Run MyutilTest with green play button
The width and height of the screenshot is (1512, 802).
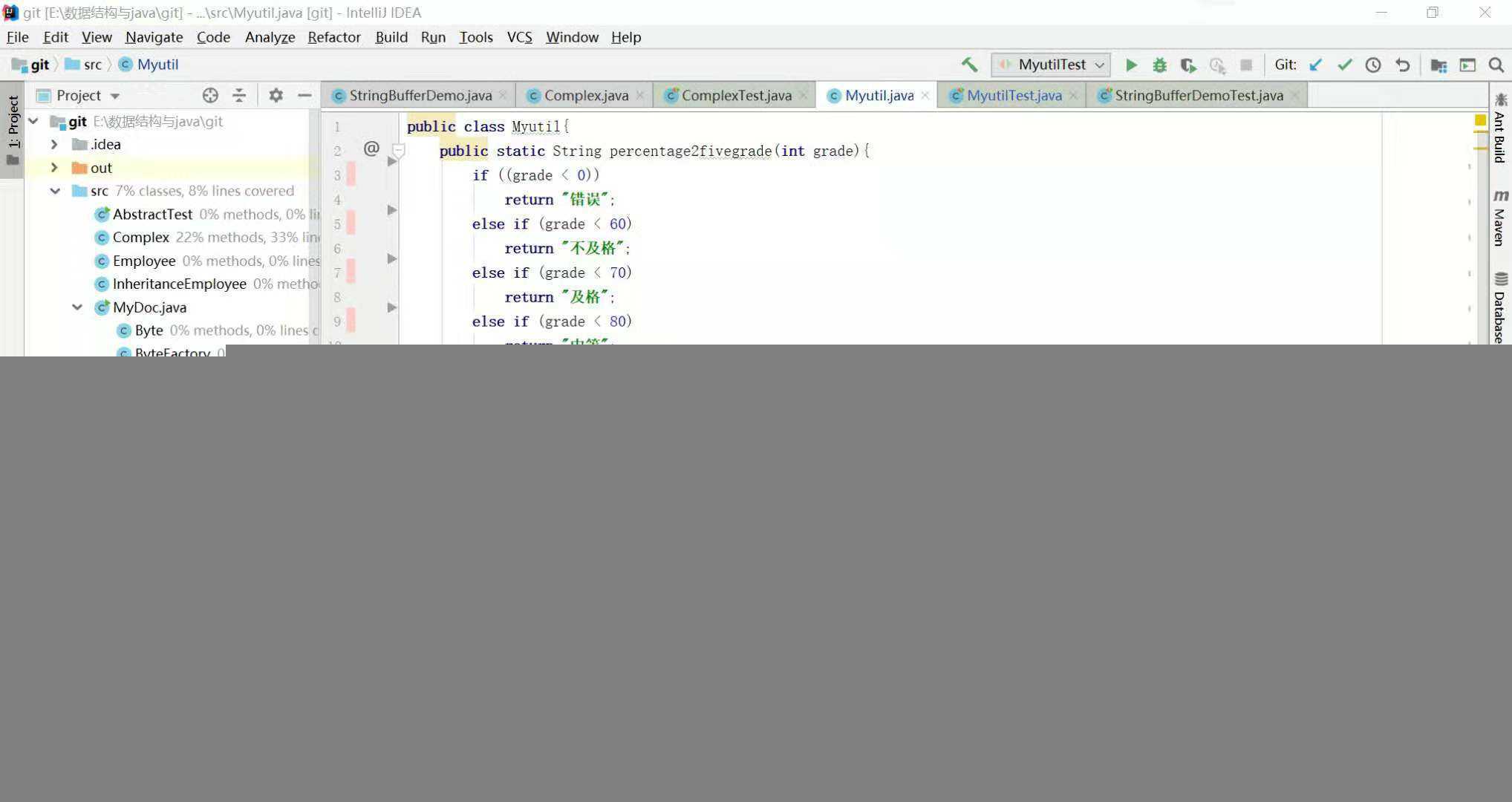pos(1131,65)
